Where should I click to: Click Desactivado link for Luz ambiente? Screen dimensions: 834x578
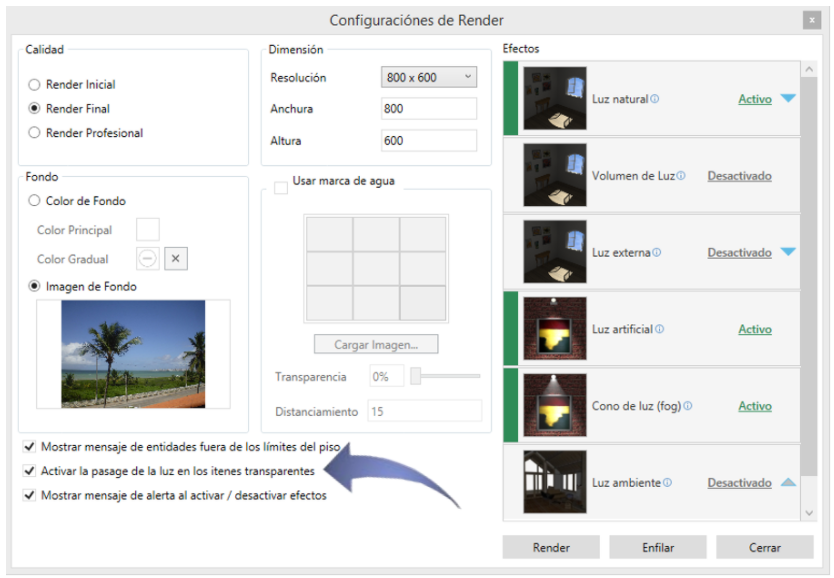pos(739,482)
